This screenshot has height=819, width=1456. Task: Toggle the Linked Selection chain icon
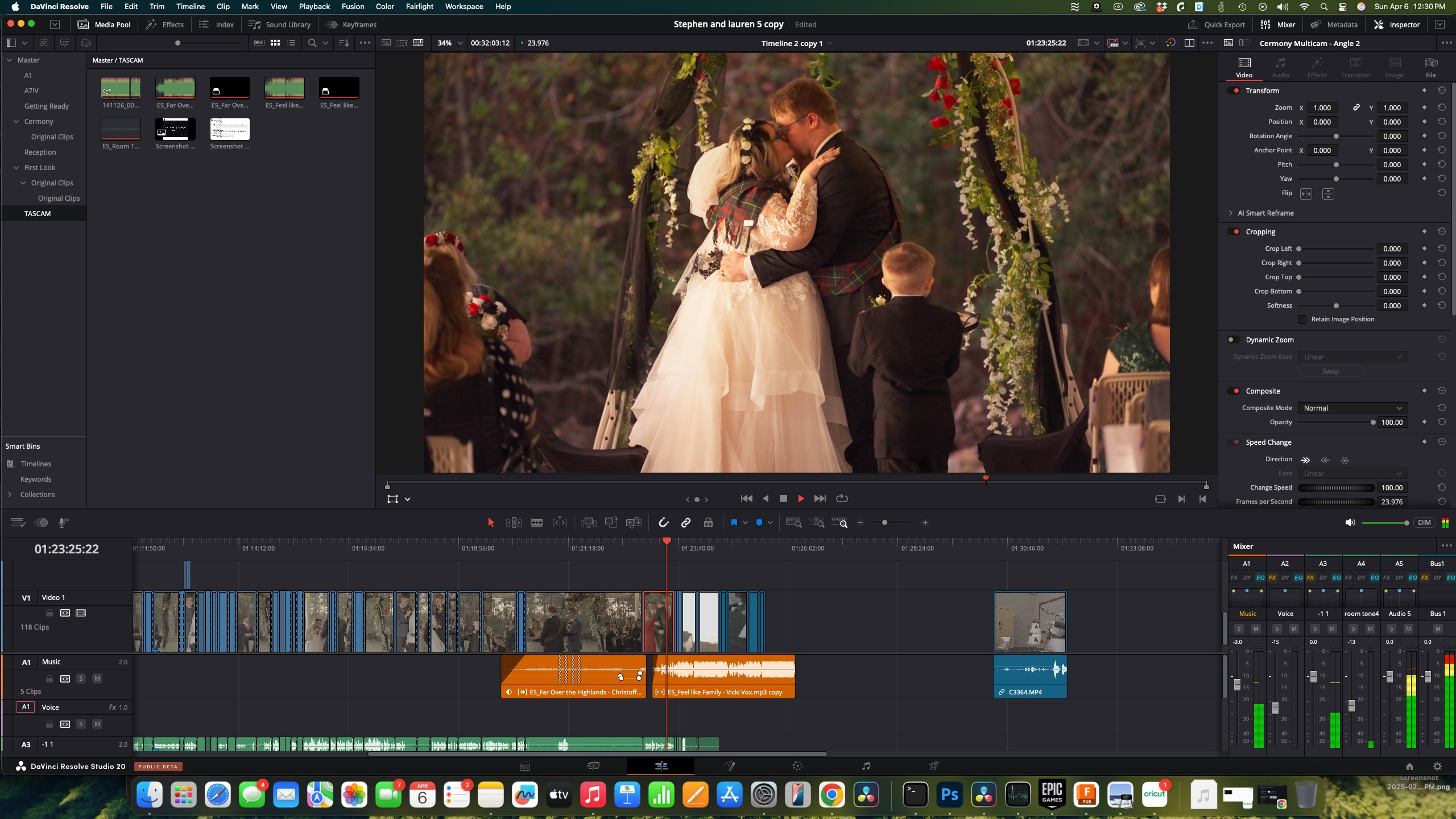tap(686, 523)
